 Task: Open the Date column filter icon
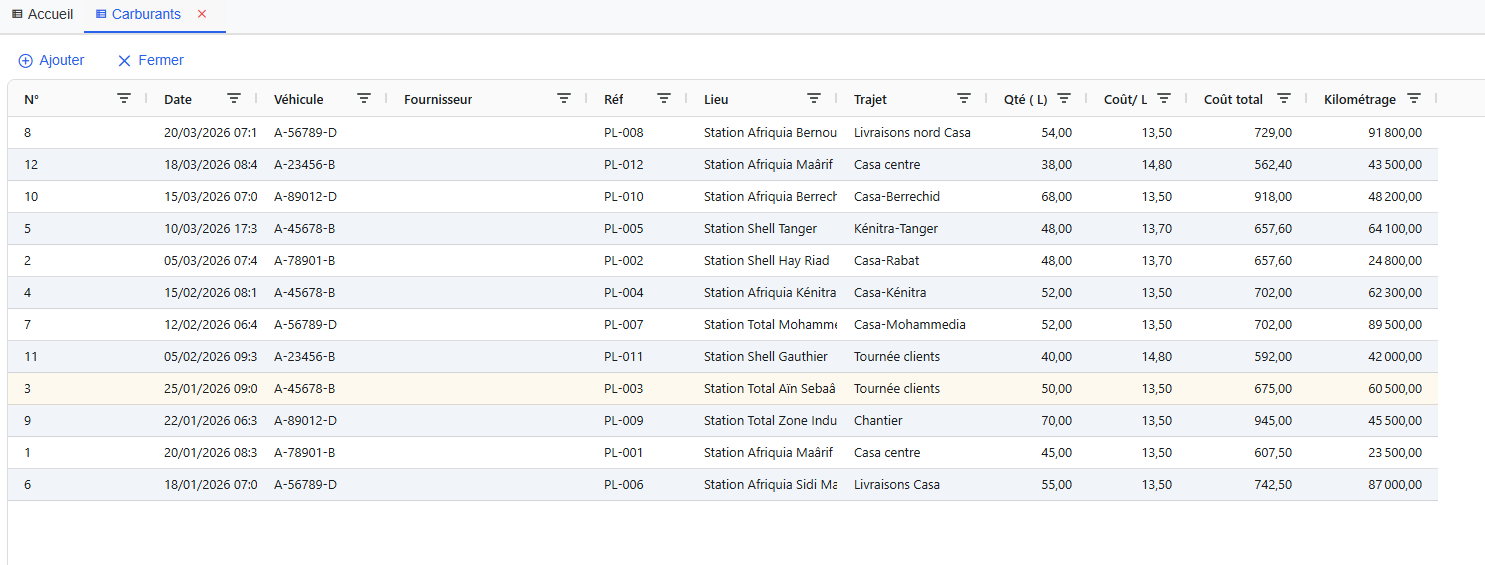pos(234,98)
